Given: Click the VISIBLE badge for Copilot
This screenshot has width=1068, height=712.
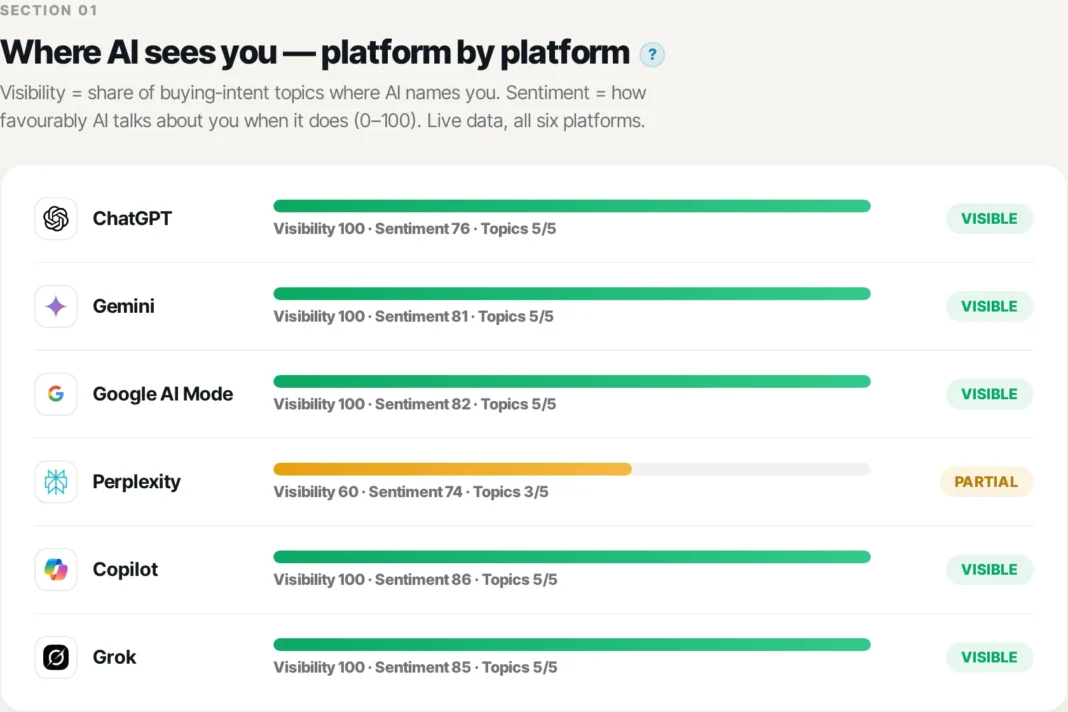Looking at the screenshot, I should pyautogui.click(x=989, y=570).
